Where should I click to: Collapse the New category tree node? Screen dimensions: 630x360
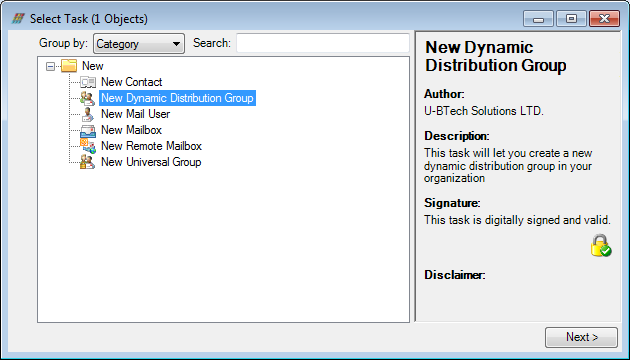(51, 66)
